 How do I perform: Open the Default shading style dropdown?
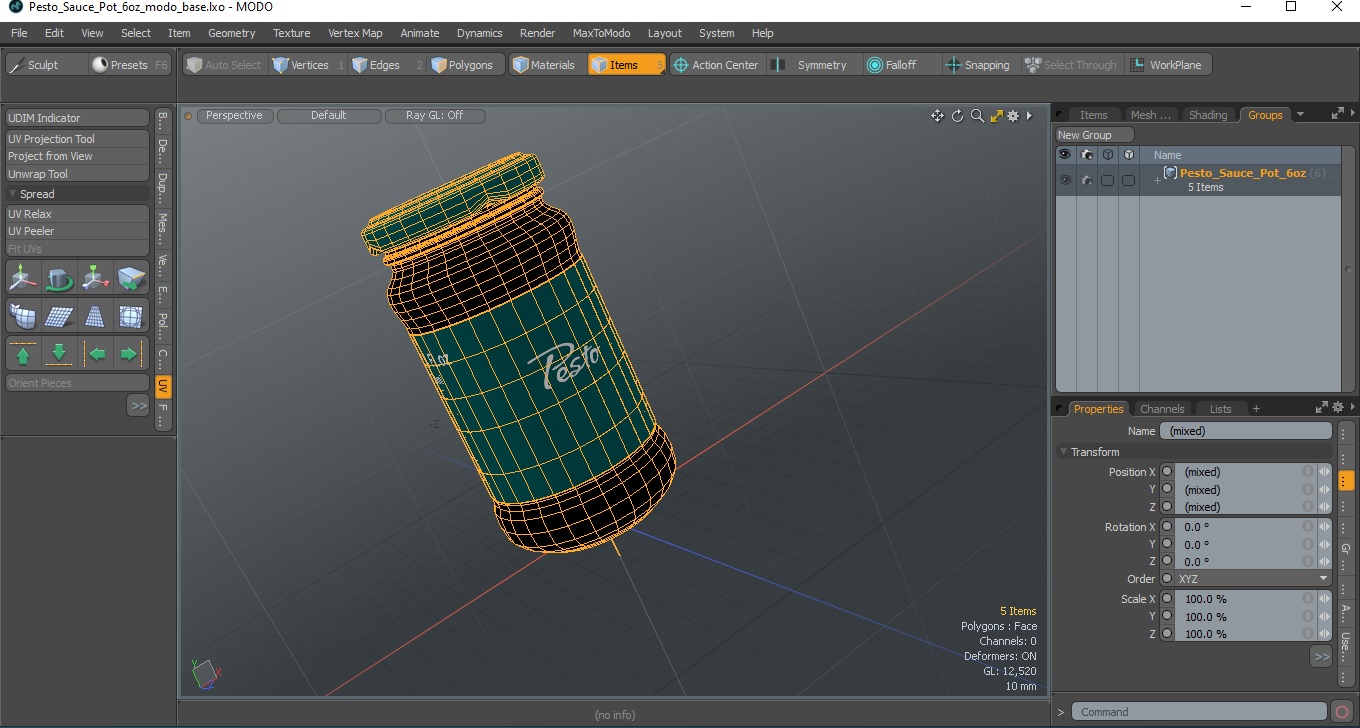[x=328, y=116]
